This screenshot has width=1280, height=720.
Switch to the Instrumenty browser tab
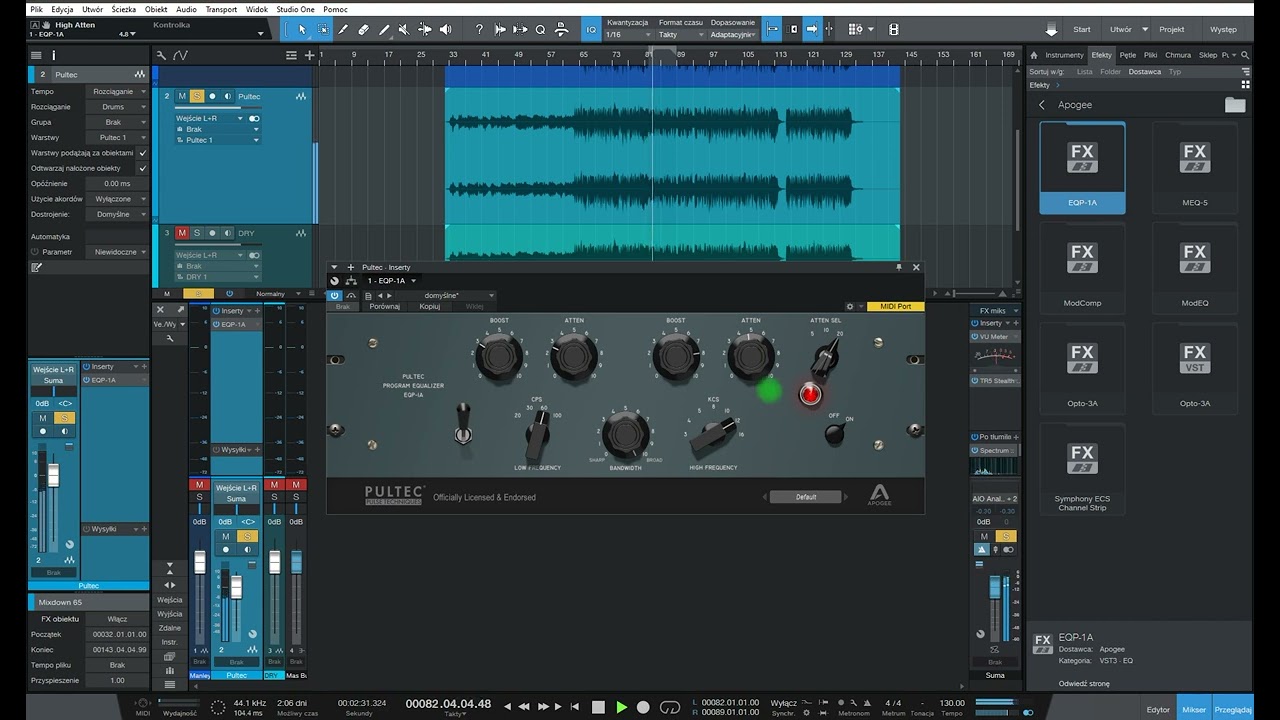[x=1063, y=55]
